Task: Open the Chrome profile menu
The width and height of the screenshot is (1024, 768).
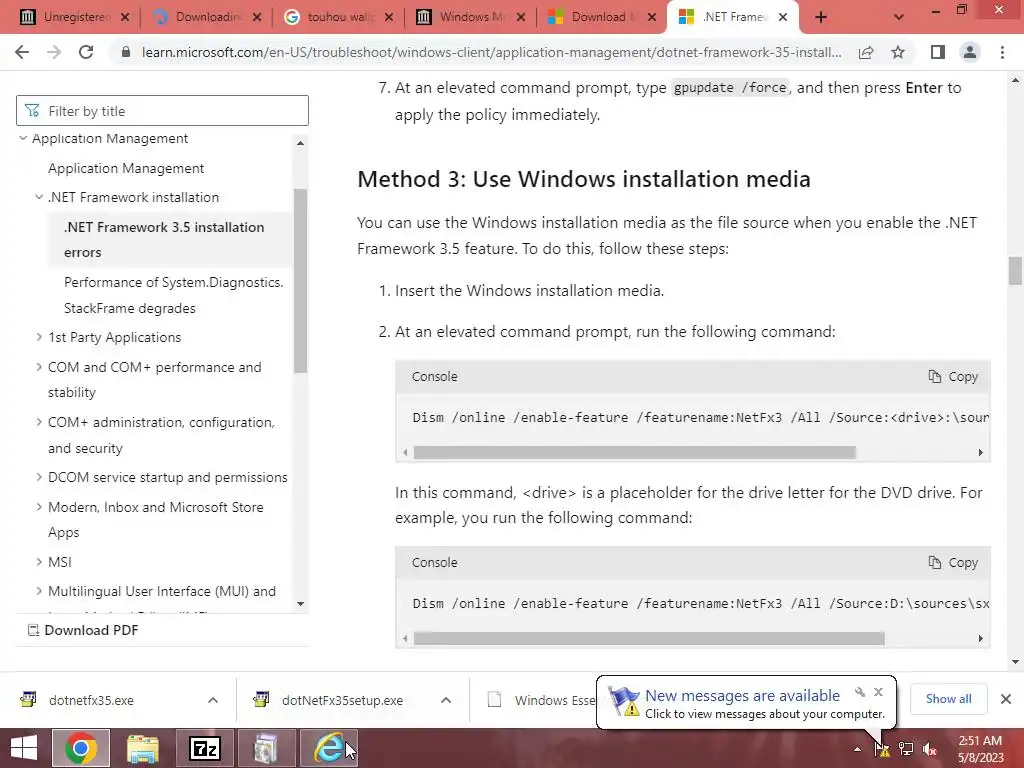Action: tap(970, 52)
